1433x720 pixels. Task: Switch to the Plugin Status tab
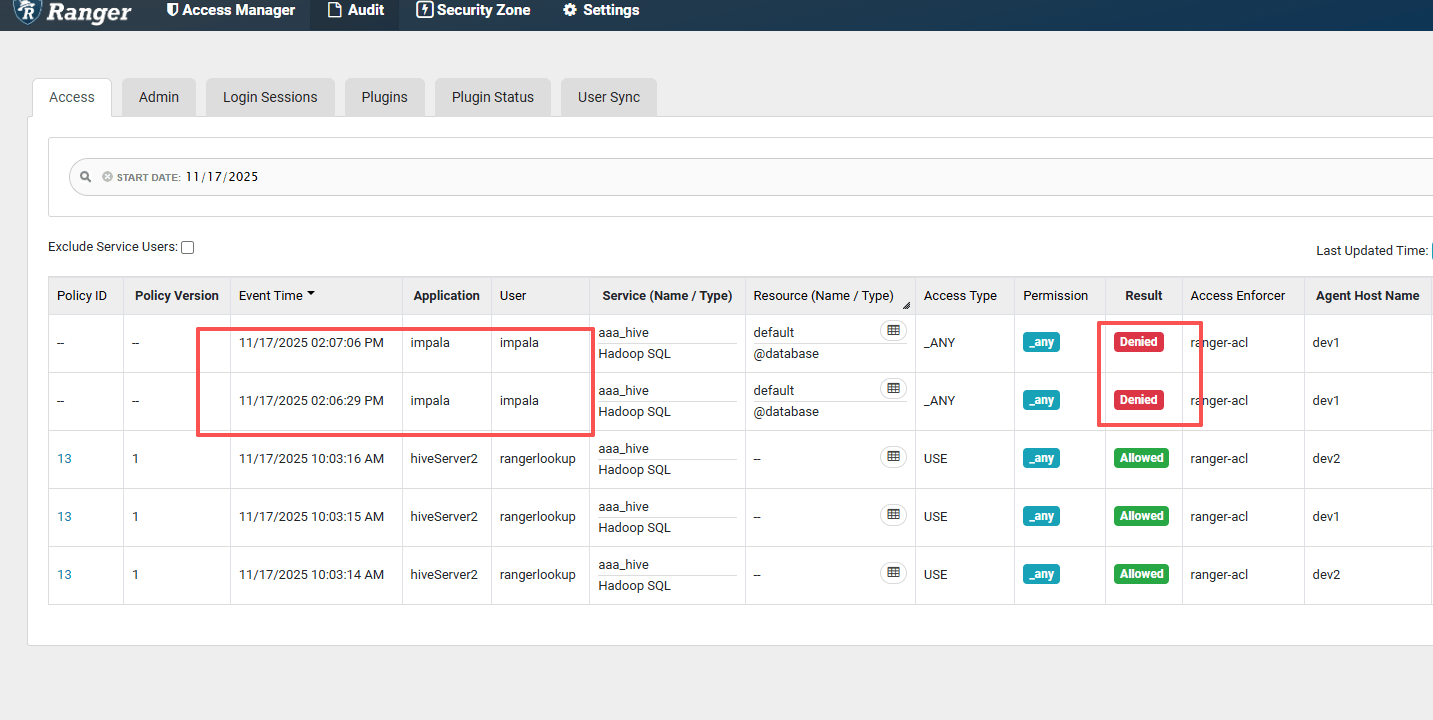[x=492, y=97]
